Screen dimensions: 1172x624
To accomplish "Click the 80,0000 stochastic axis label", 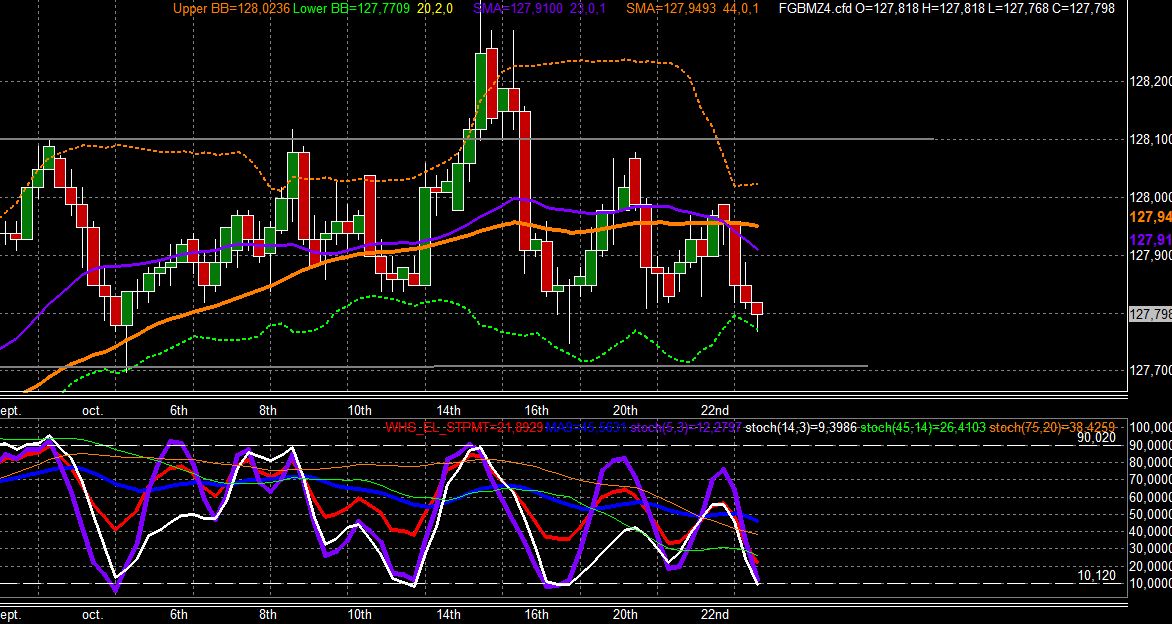I will (1150, 463).
